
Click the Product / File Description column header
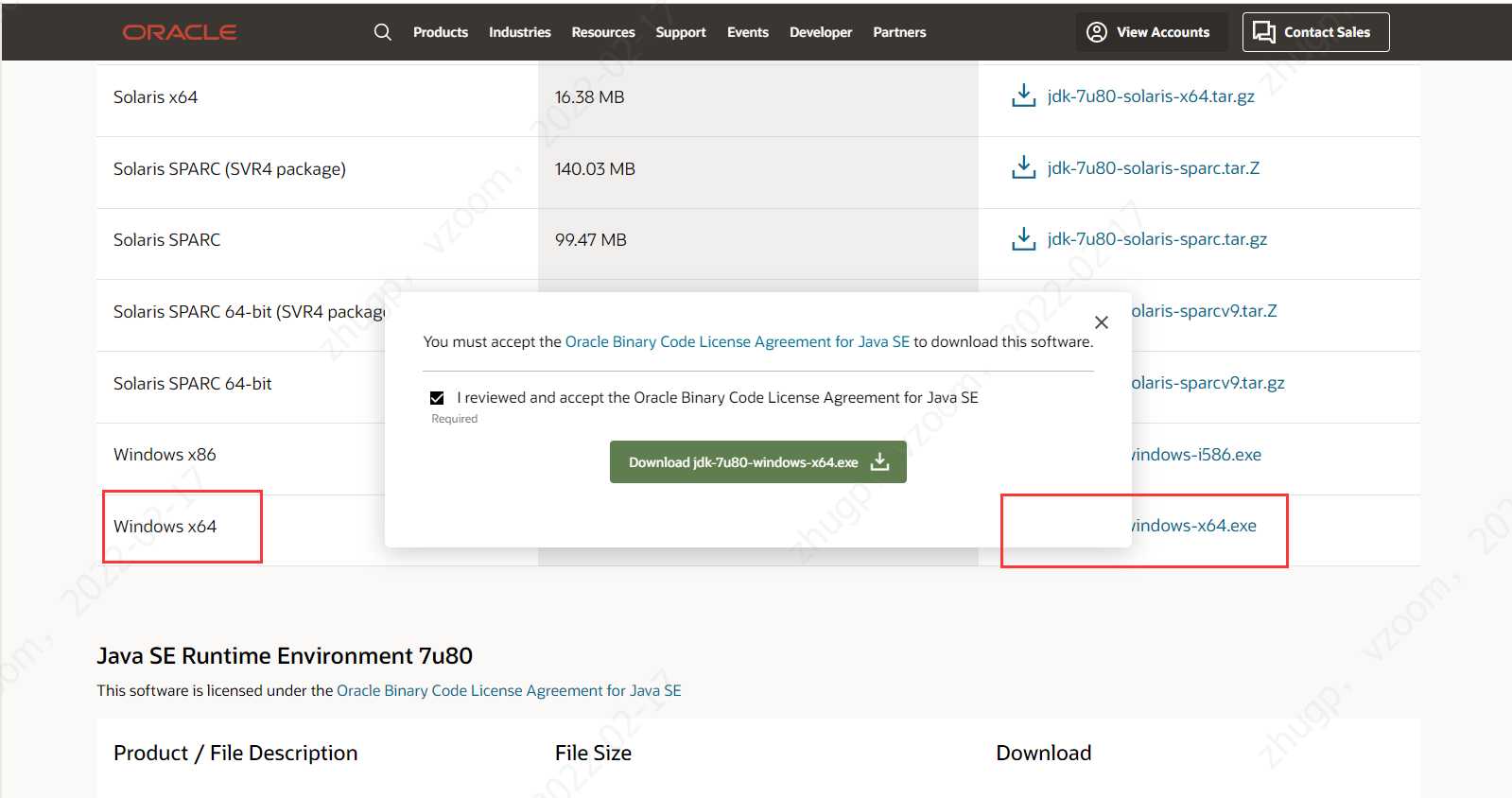pyautogui.click(x=235, y=753)
